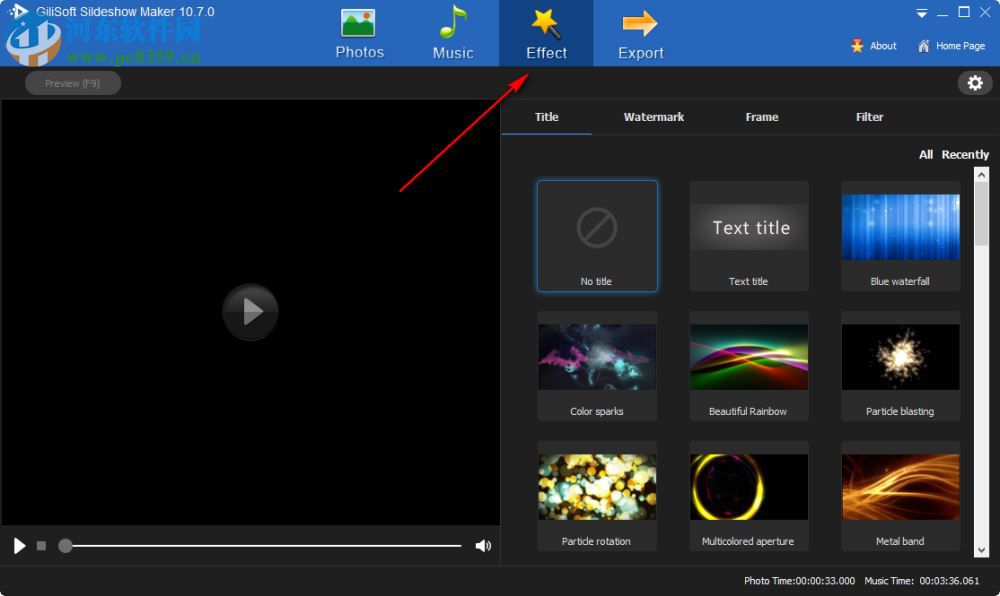
Task: Select the Particle blasting thumbnail
Action: (x=900, y=365)
